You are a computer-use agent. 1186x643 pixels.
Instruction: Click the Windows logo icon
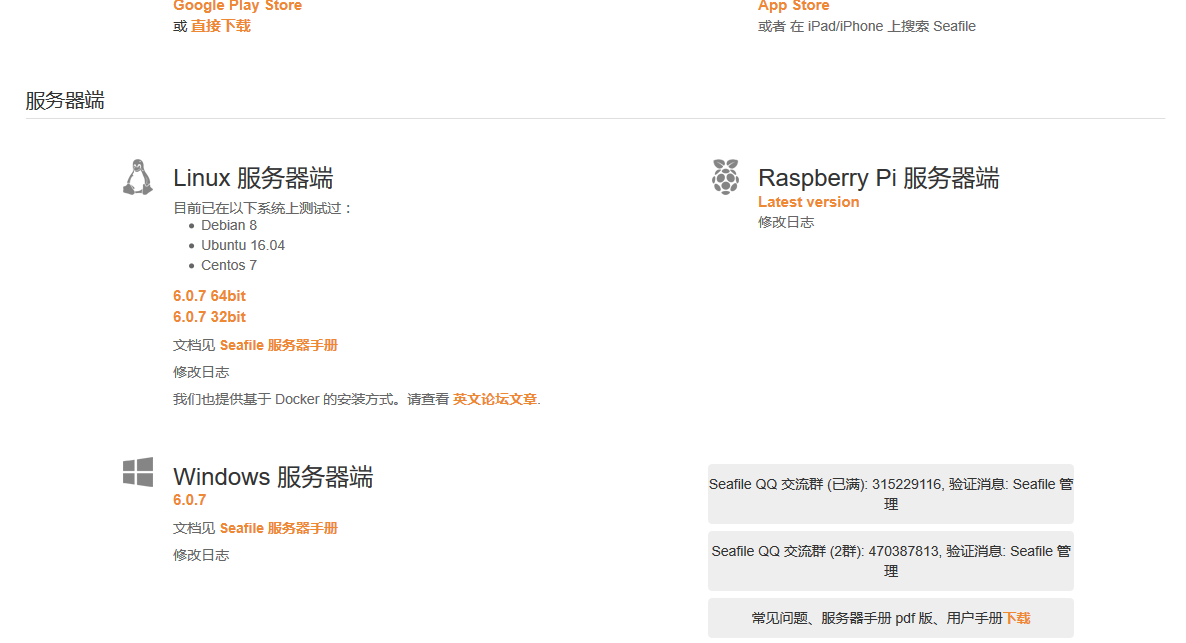click(x=138, y=473)
